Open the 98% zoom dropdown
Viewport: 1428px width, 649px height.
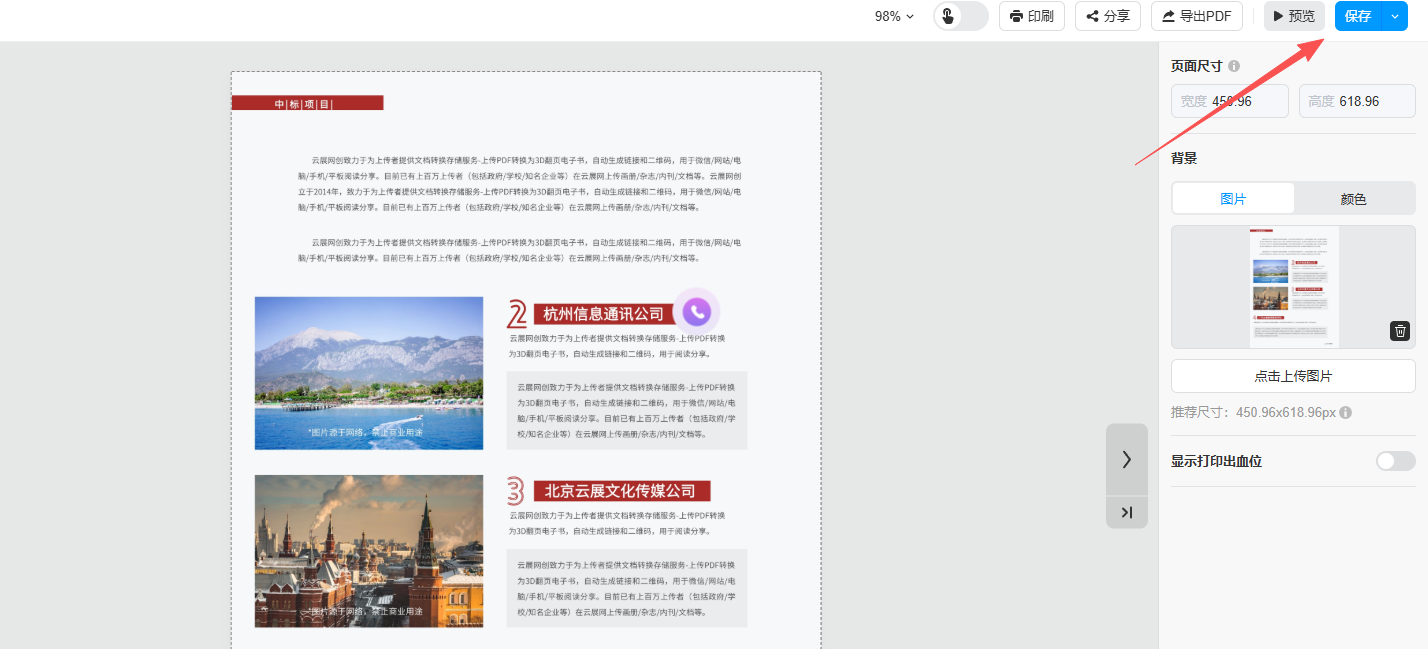pyautogui.click(x=894, y=16)
